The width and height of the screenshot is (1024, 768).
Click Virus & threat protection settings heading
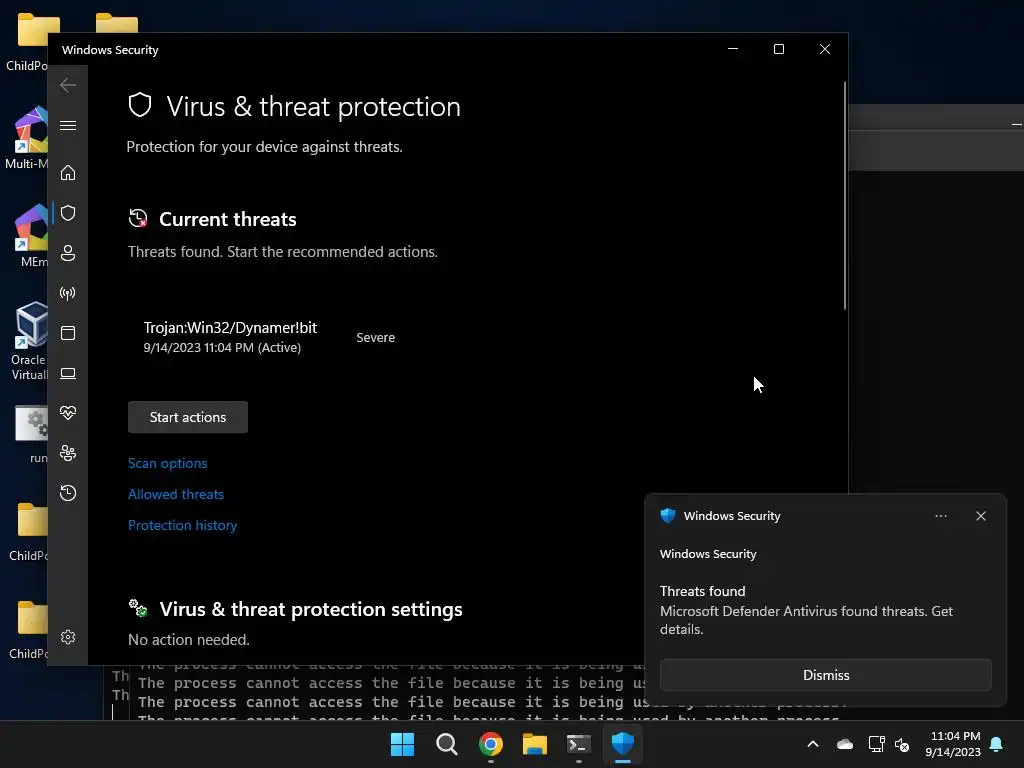(311, 609)
